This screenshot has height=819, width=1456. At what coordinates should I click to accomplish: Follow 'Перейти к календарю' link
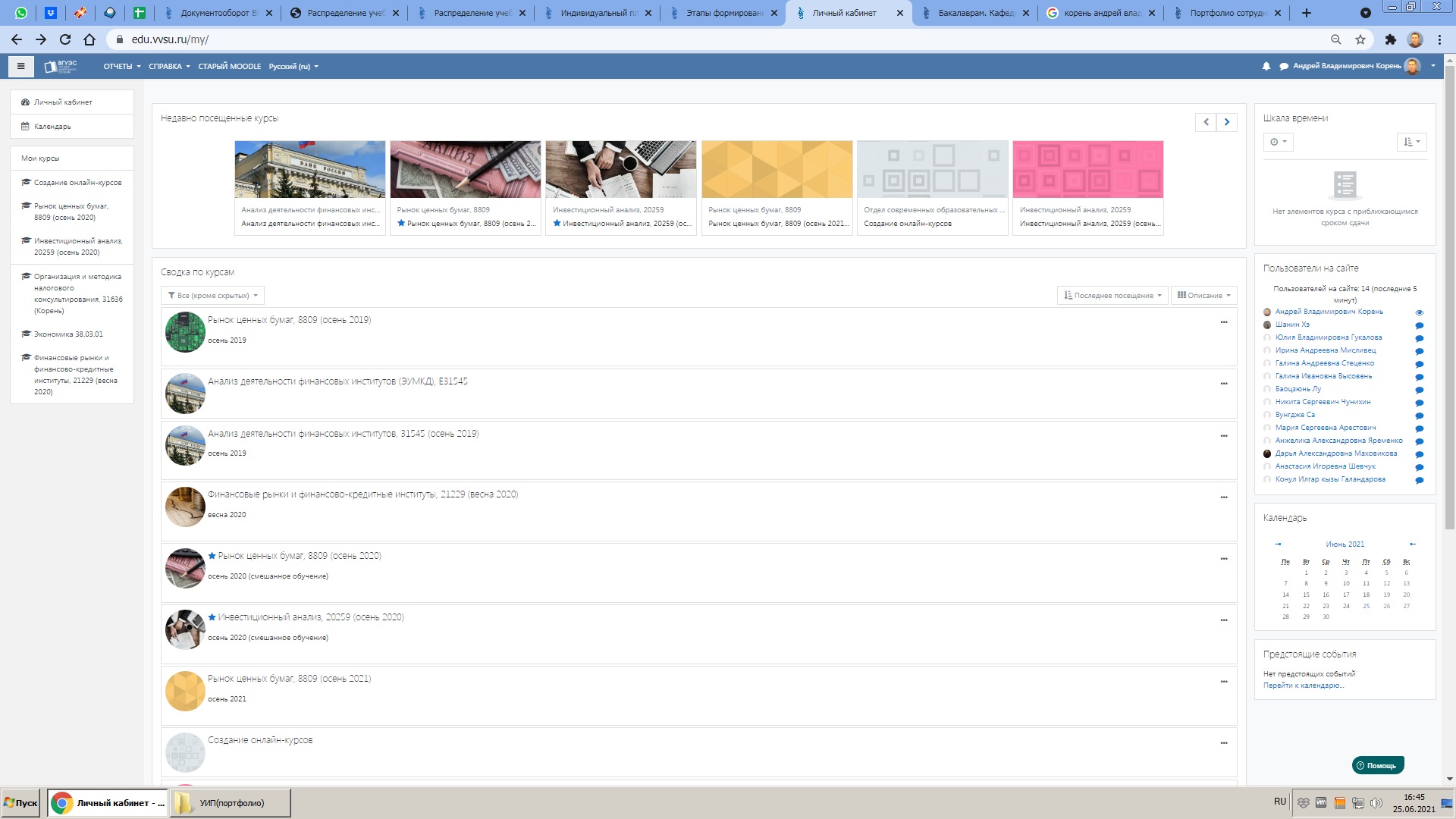[1303, 686]
